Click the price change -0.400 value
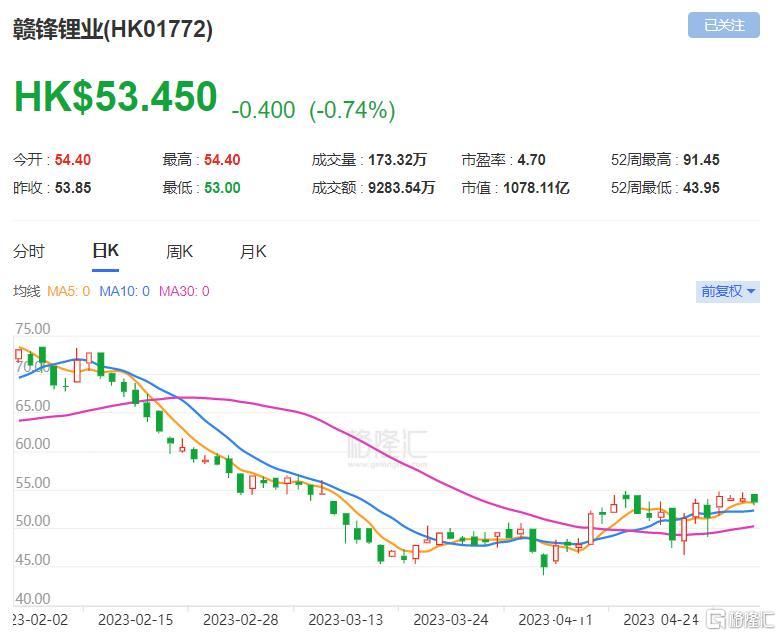Image resolution: width=781 pixels, height=636 pixels. point(263,110)
